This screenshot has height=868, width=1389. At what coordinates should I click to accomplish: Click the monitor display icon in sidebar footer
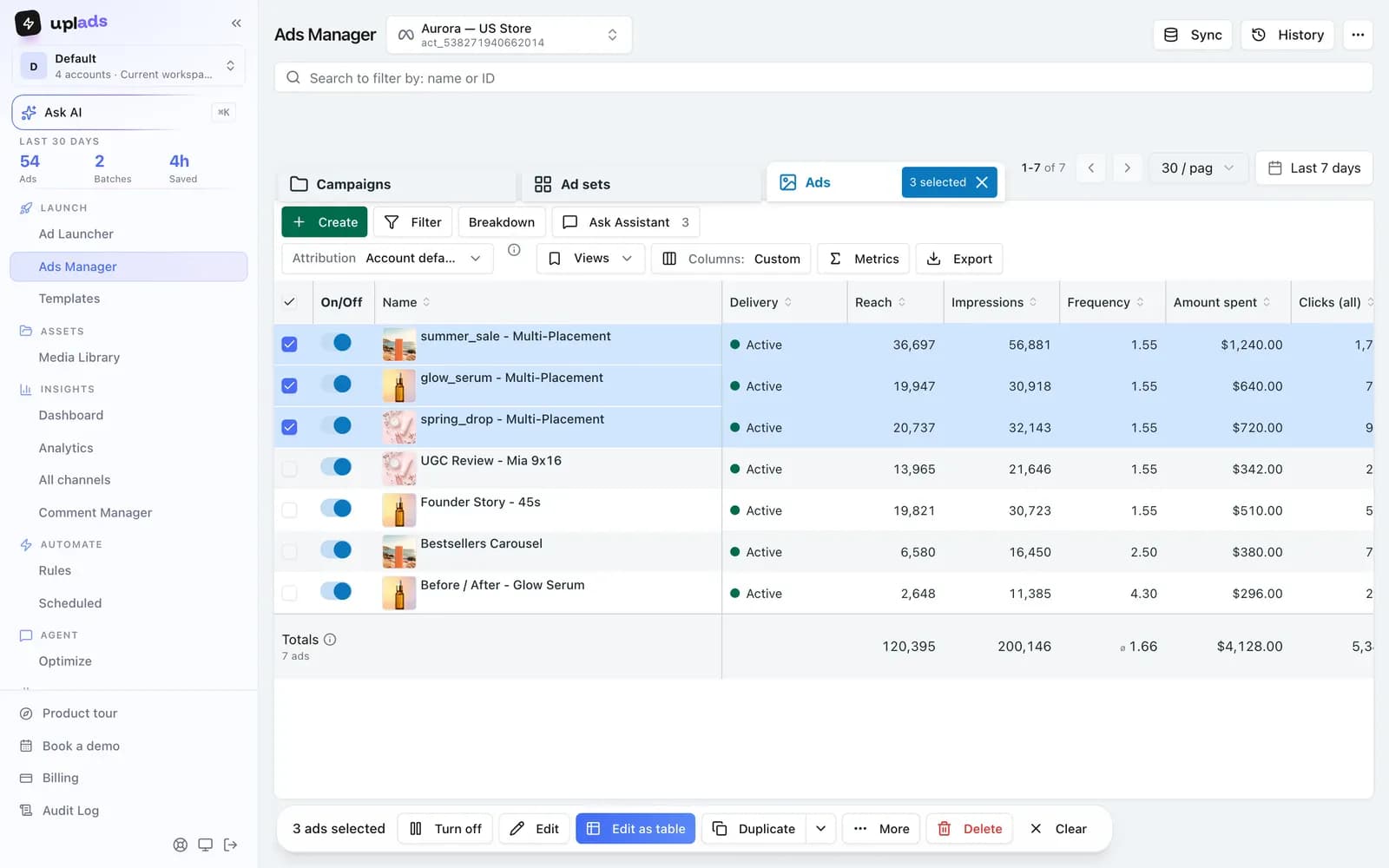205,845
